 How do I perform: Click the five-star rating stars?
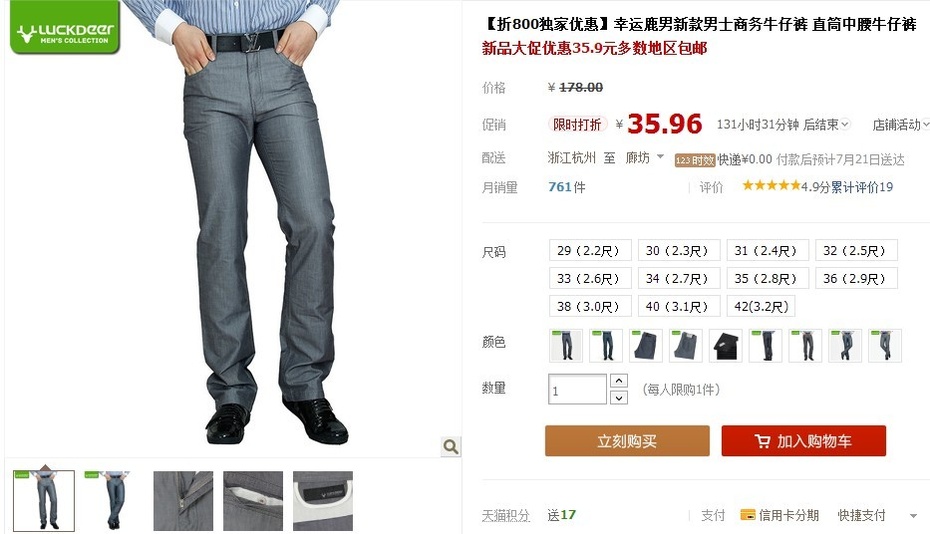pyautogui.click(x=770, y=186)
